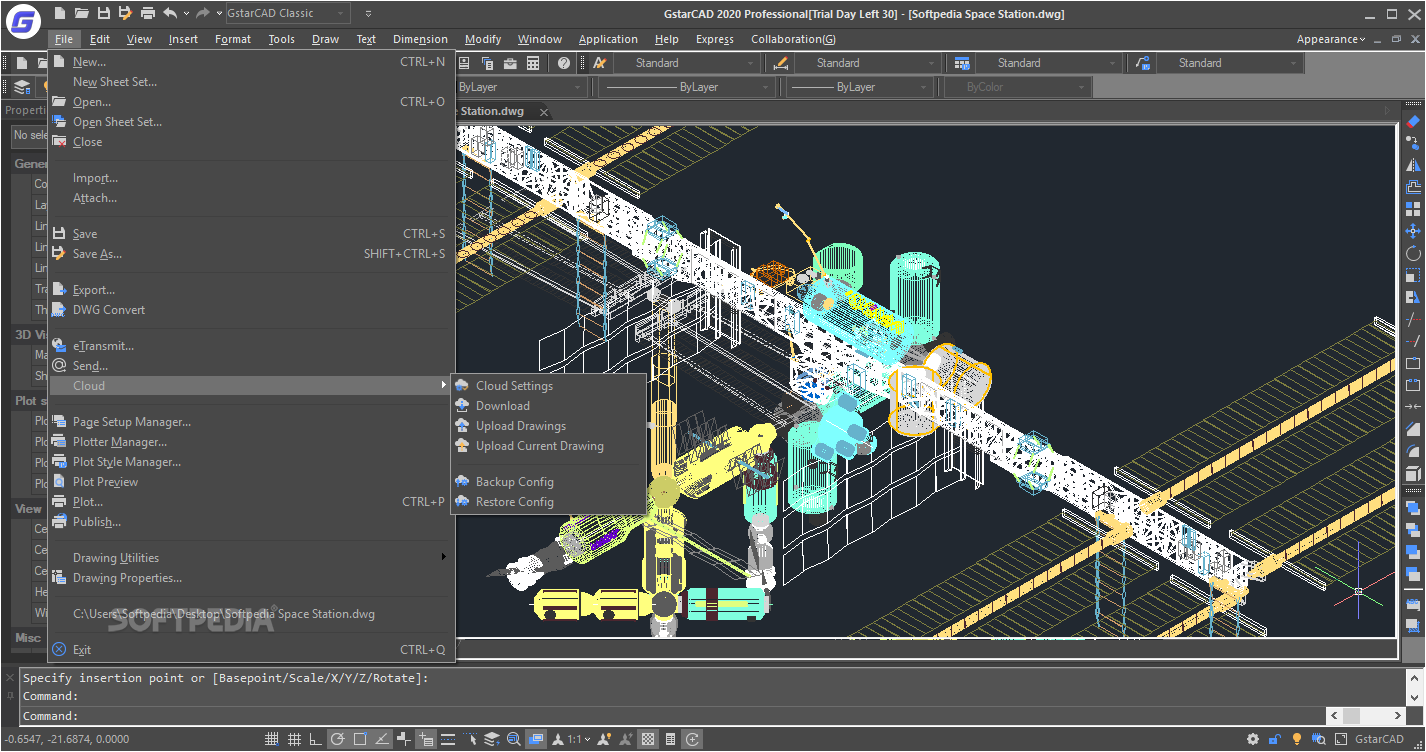Click the Plot printer icon in quick access toolbar
This screenshot has height=752, width=1426.
click(x=148, y=13)
